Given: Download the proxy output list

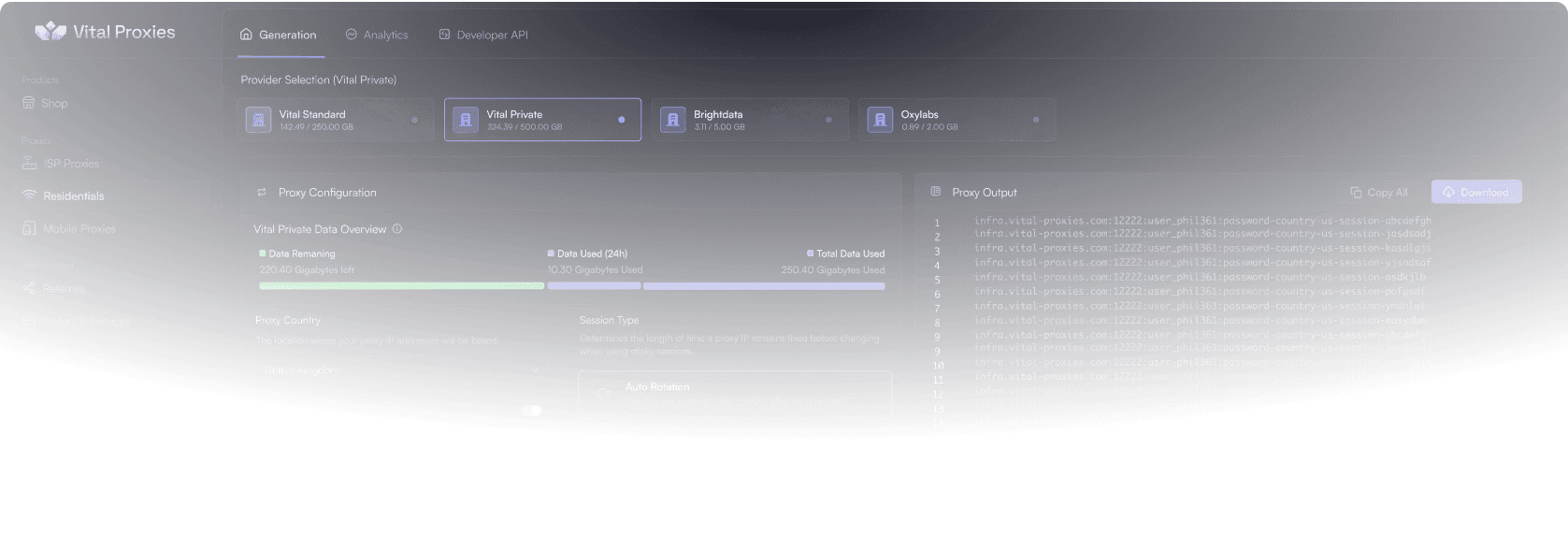Looking at the screenshot, I should tap(1475, 192).
